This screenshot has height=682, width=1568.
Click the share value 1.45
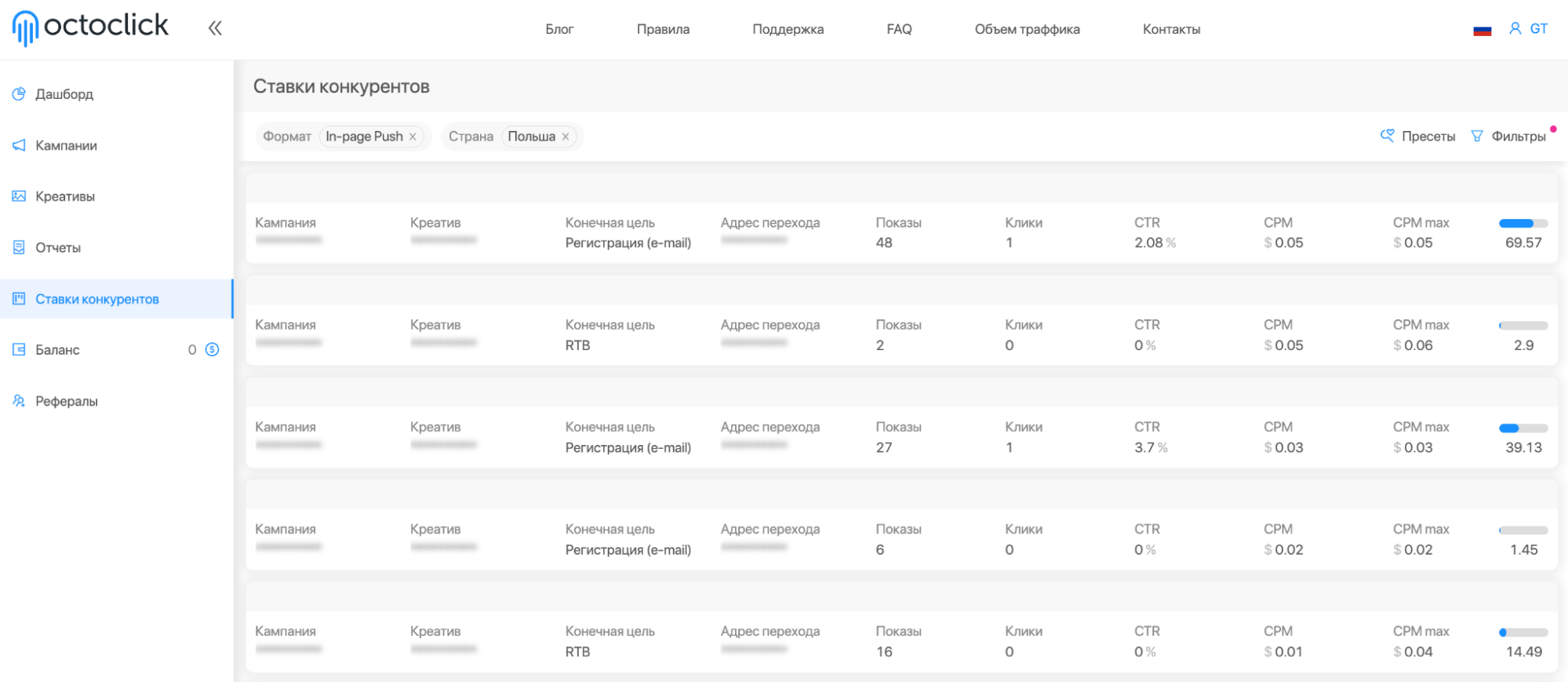(x=1523, y=549)
